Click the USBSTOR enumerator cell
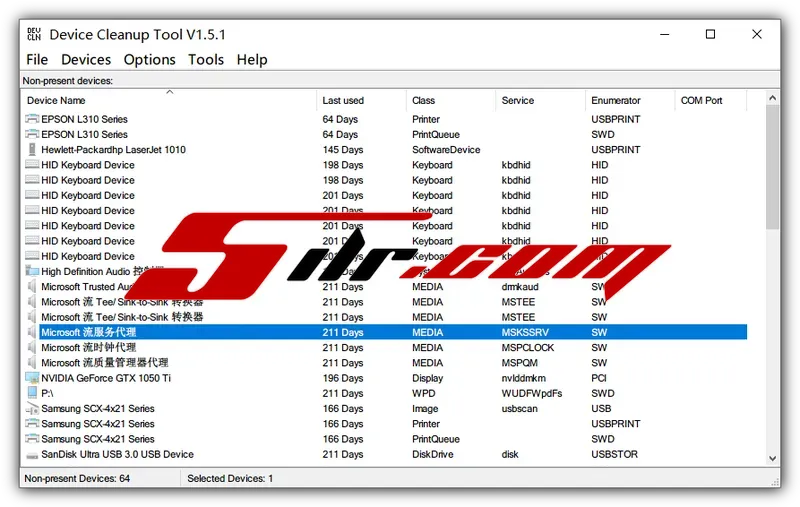The width and height of the screenshot is (800, 507). [x=614, y=454]
